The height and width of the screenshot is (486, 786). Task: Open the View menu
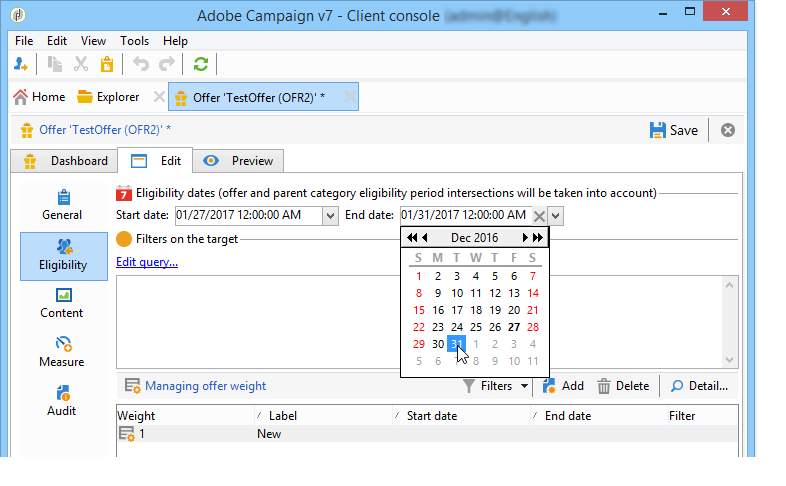click(x=93, y=41)
